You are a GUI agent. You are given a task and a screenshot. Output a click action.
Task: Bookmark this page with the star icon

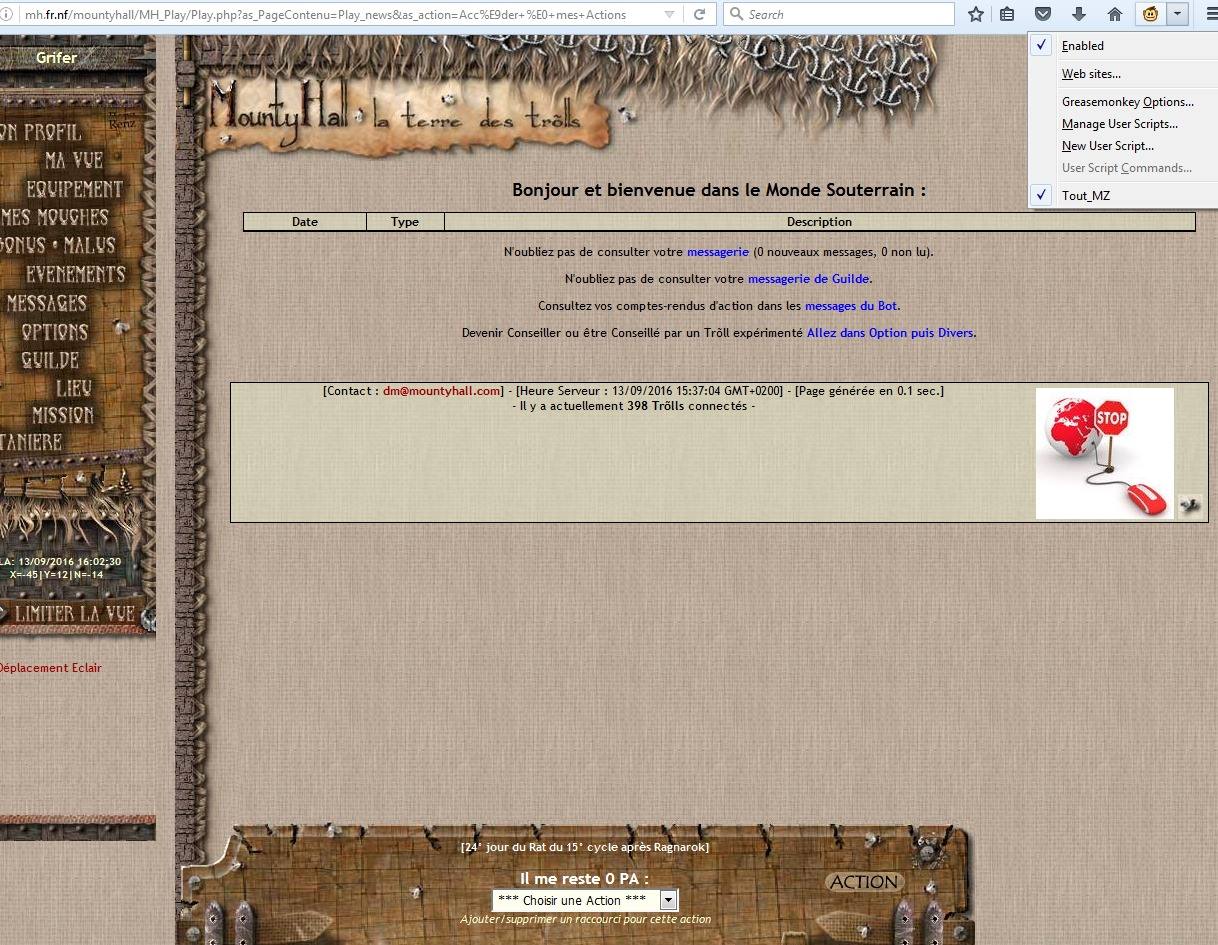[976, 14]
